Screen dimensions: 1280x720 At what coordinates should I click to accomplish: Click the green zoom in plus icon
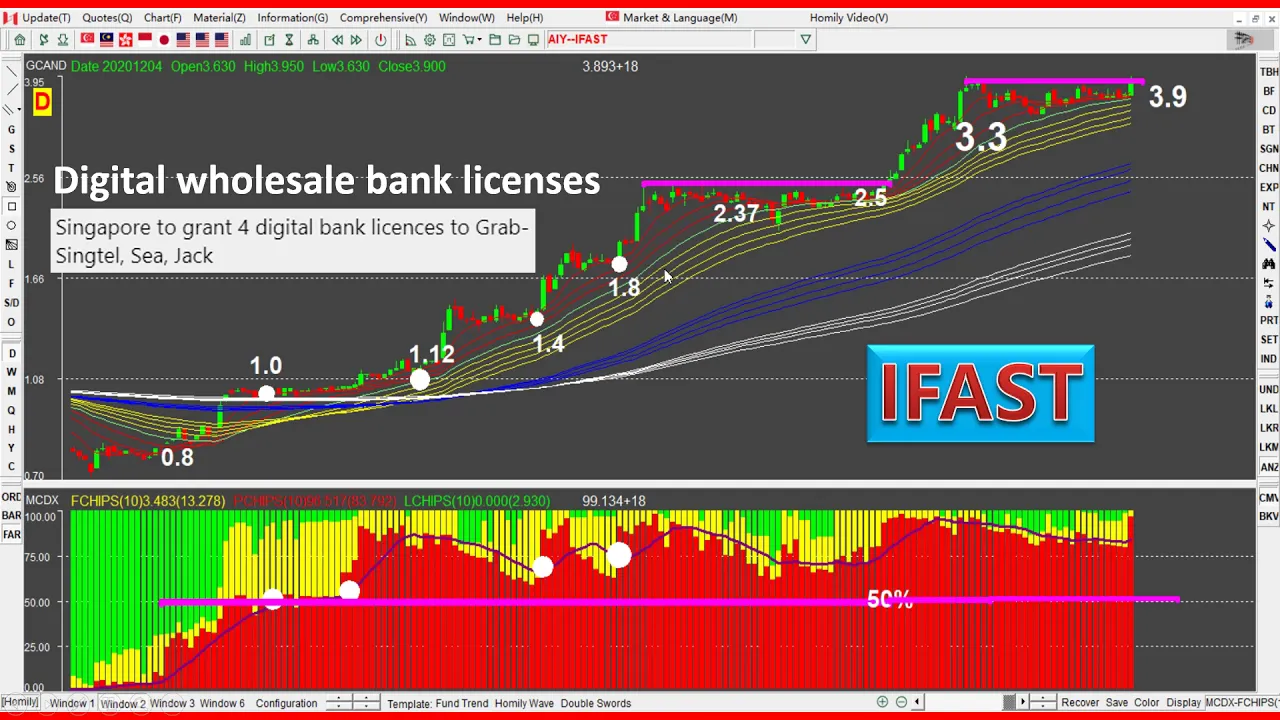[883, 702]
